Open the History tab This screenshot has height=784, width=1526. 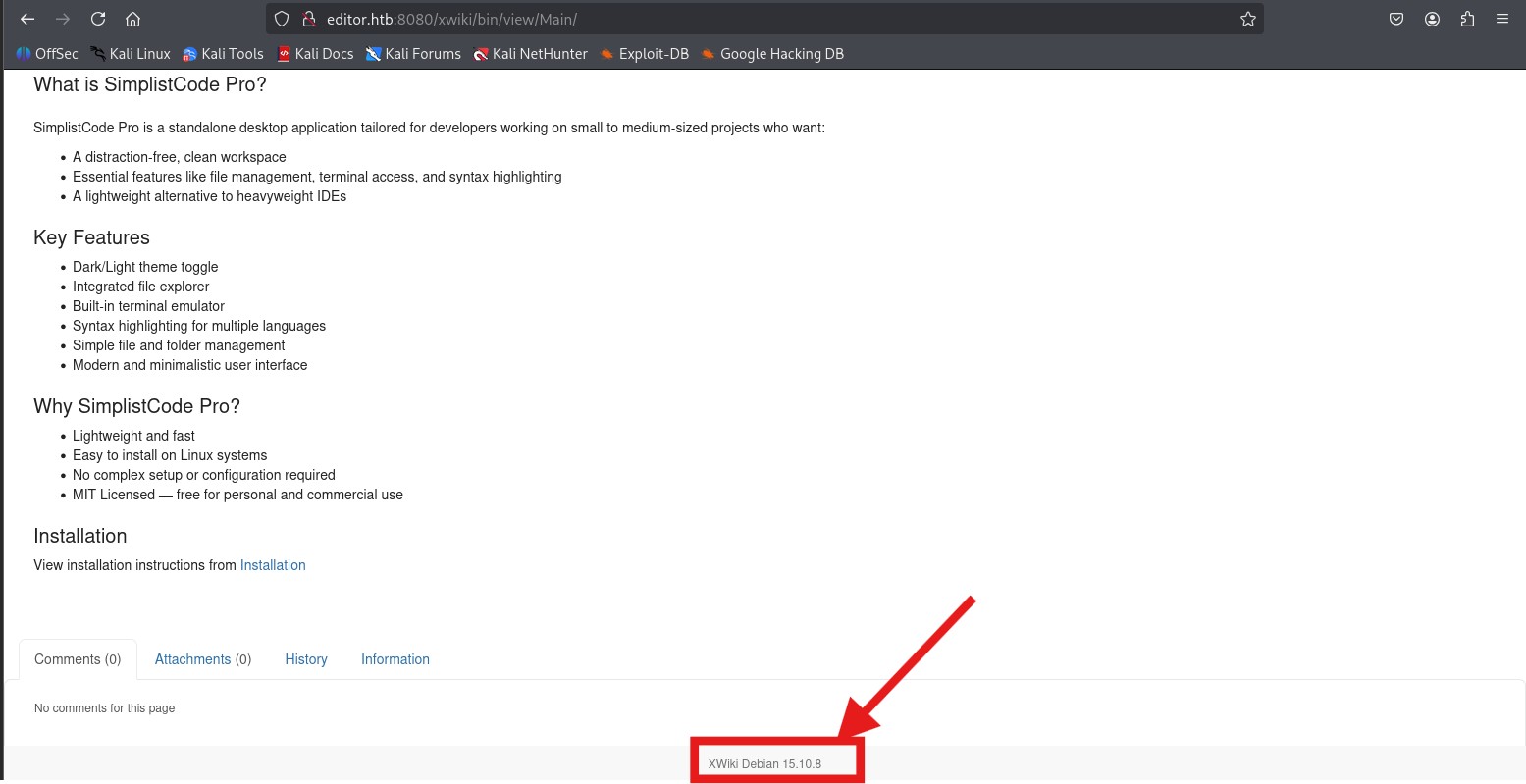pyautogui.click(x=306, y=659)
